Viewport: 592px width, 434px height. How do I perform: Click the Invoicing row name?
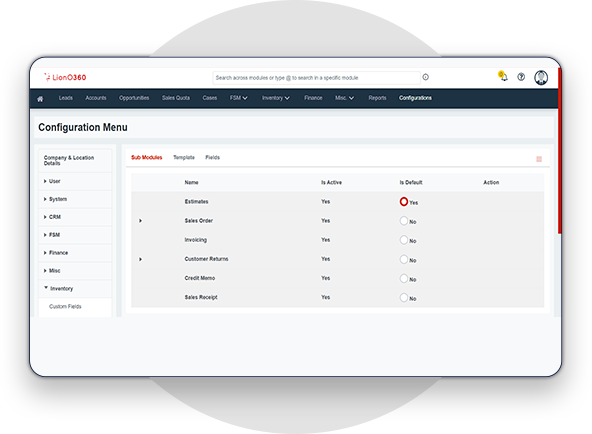click(196, 240)
